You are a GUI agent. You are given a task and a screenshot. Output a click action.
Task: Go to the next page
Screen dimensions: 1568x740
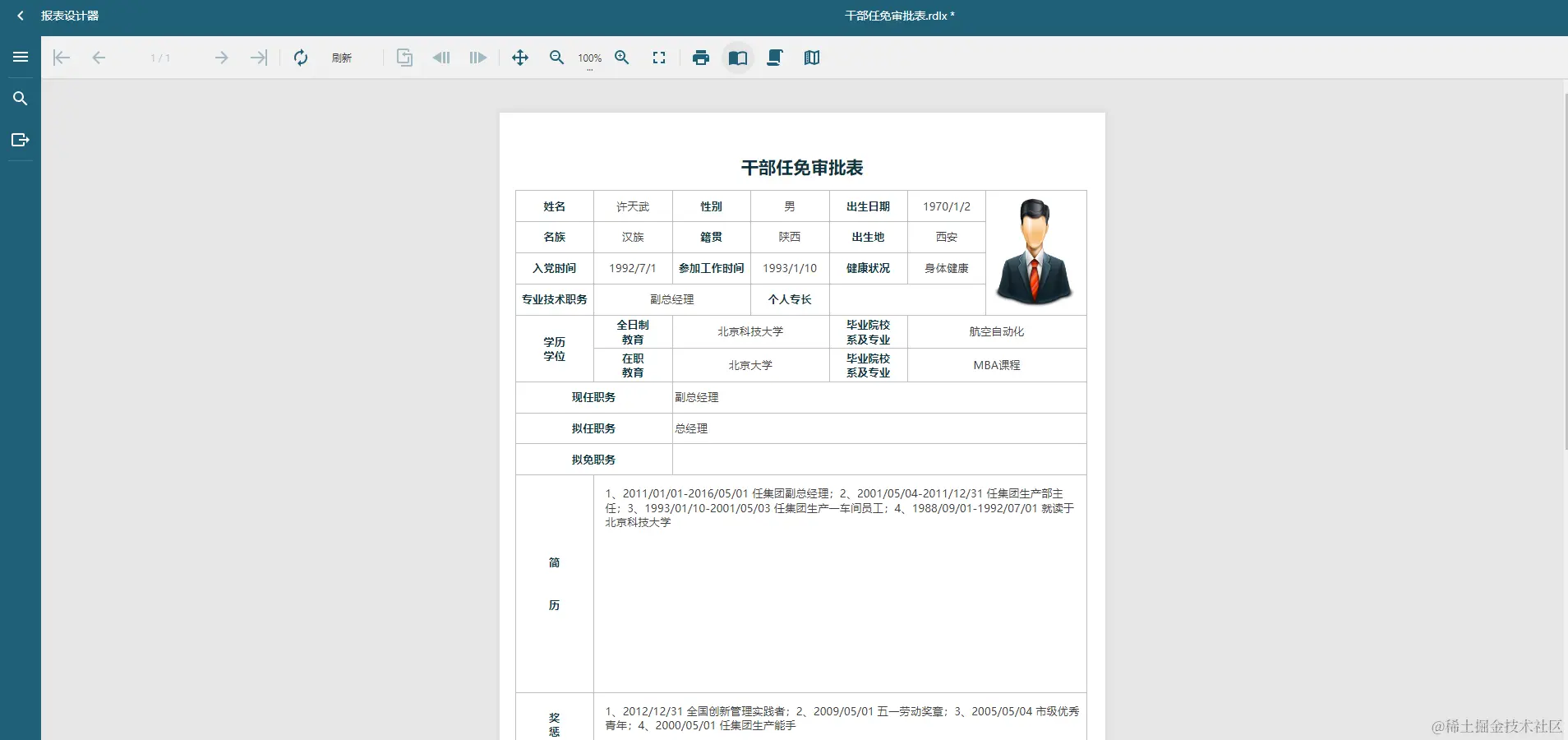pos(221,58)
